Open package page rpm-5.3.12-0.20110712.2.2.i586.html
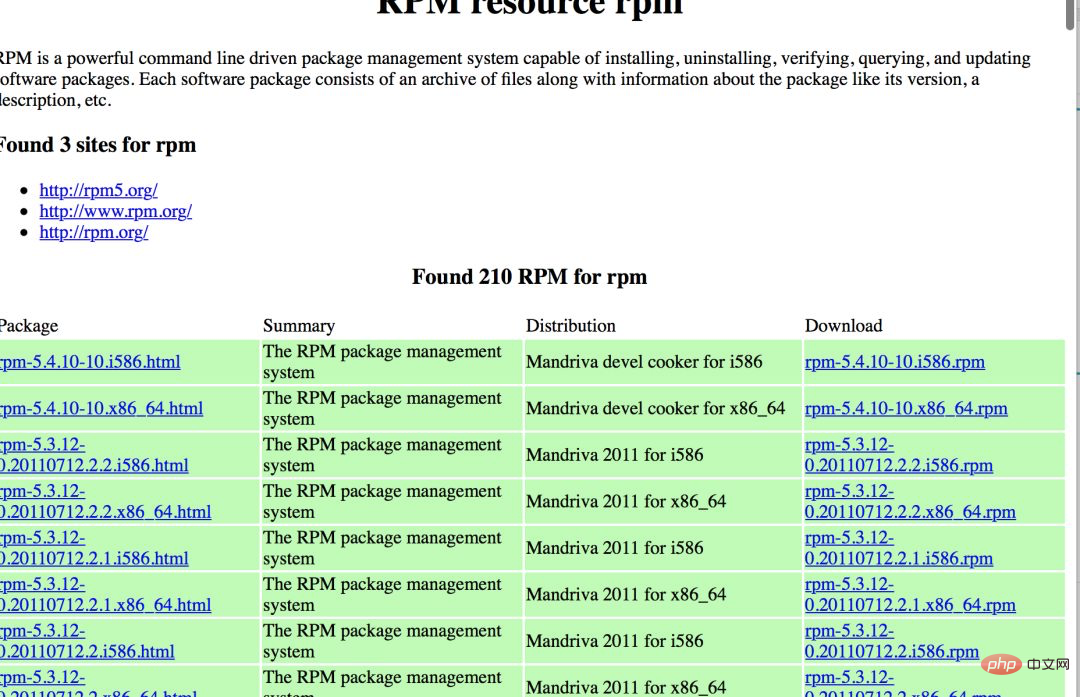 coord(94,455)
